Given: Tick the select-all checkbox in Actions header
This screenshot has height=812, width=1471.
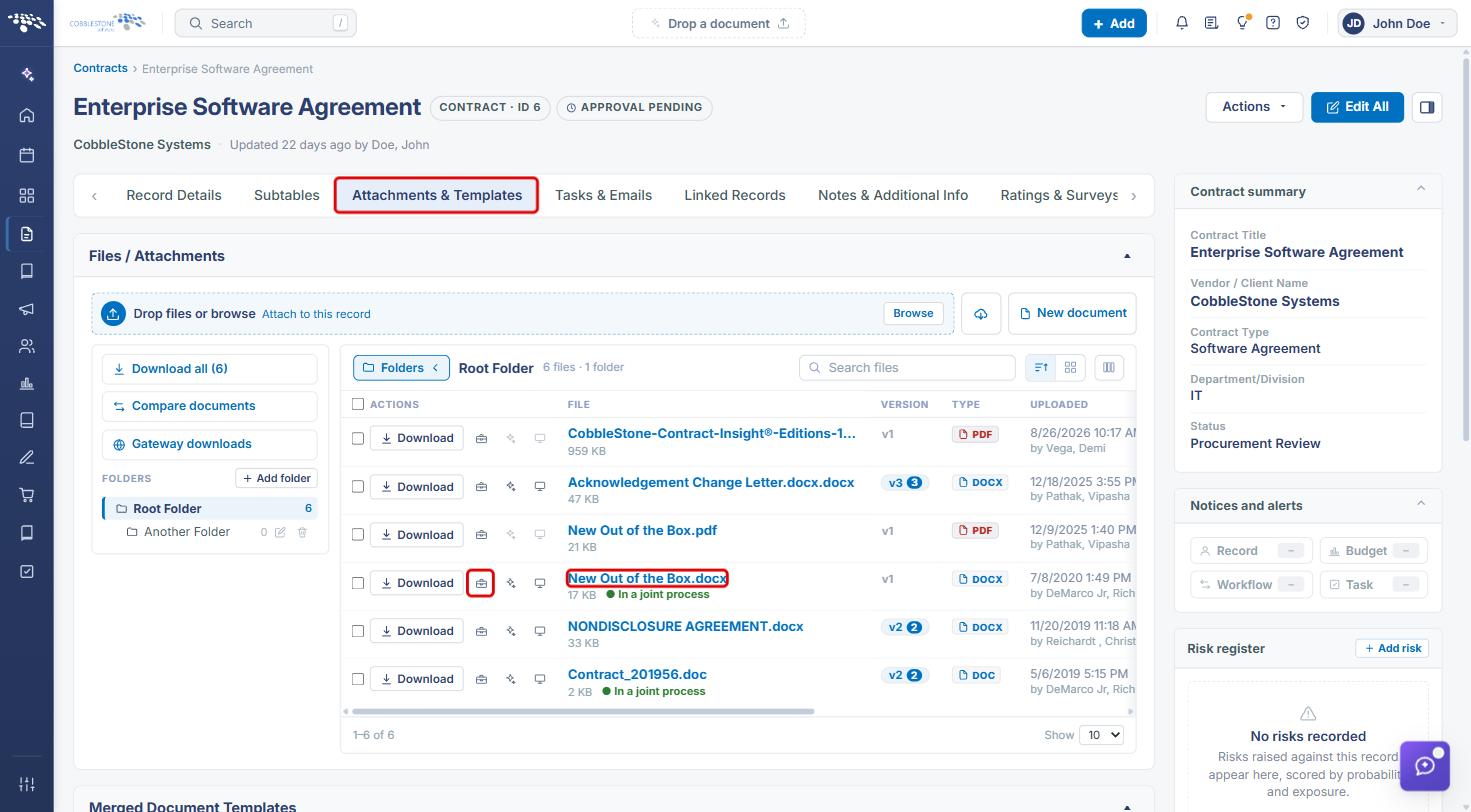Looking at the screenshot, I should click(x=358, y=404).
